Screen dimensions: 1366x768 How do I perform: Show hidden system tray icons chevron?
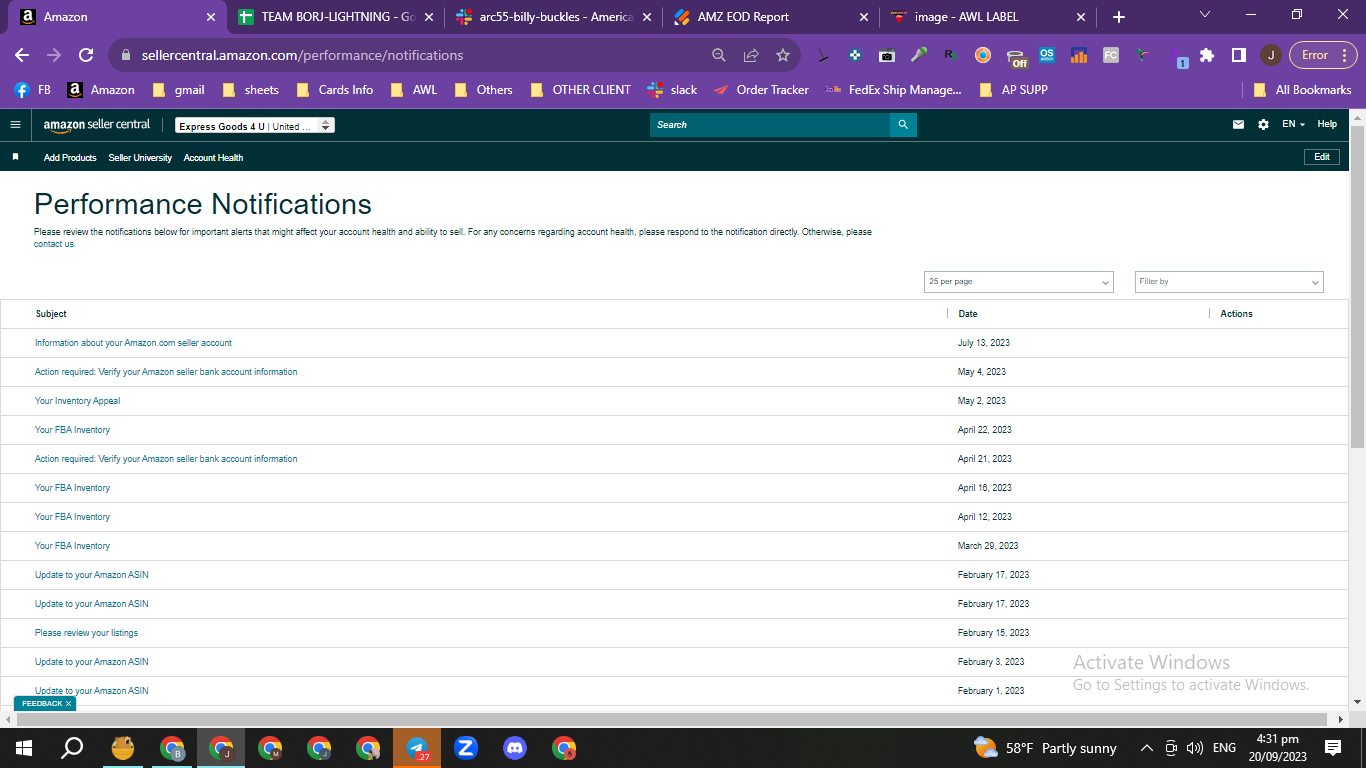pyautogui.click(x=1146, y=748)
